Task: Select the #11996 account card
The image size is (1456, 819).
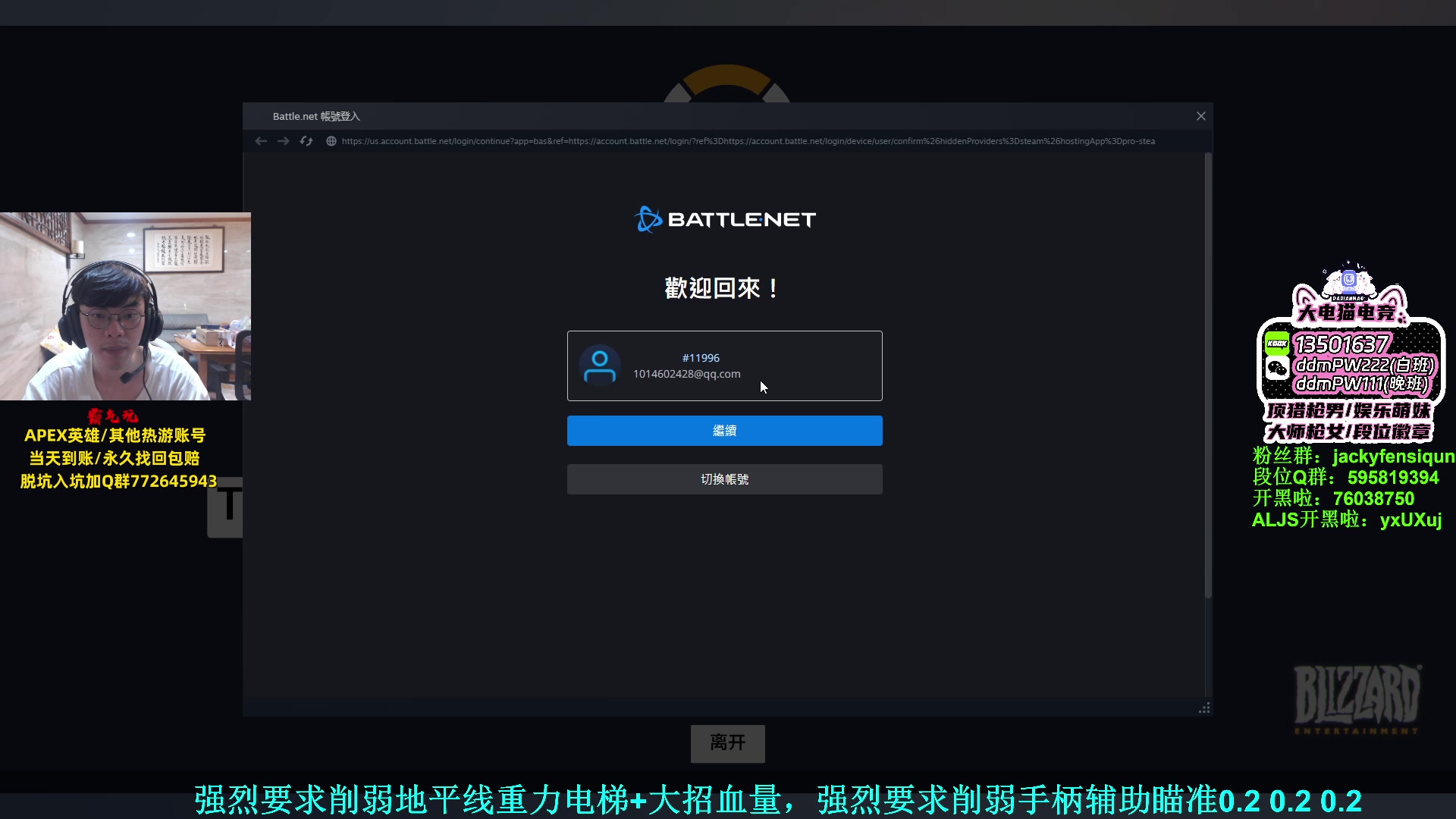Action: click(724, 366)
